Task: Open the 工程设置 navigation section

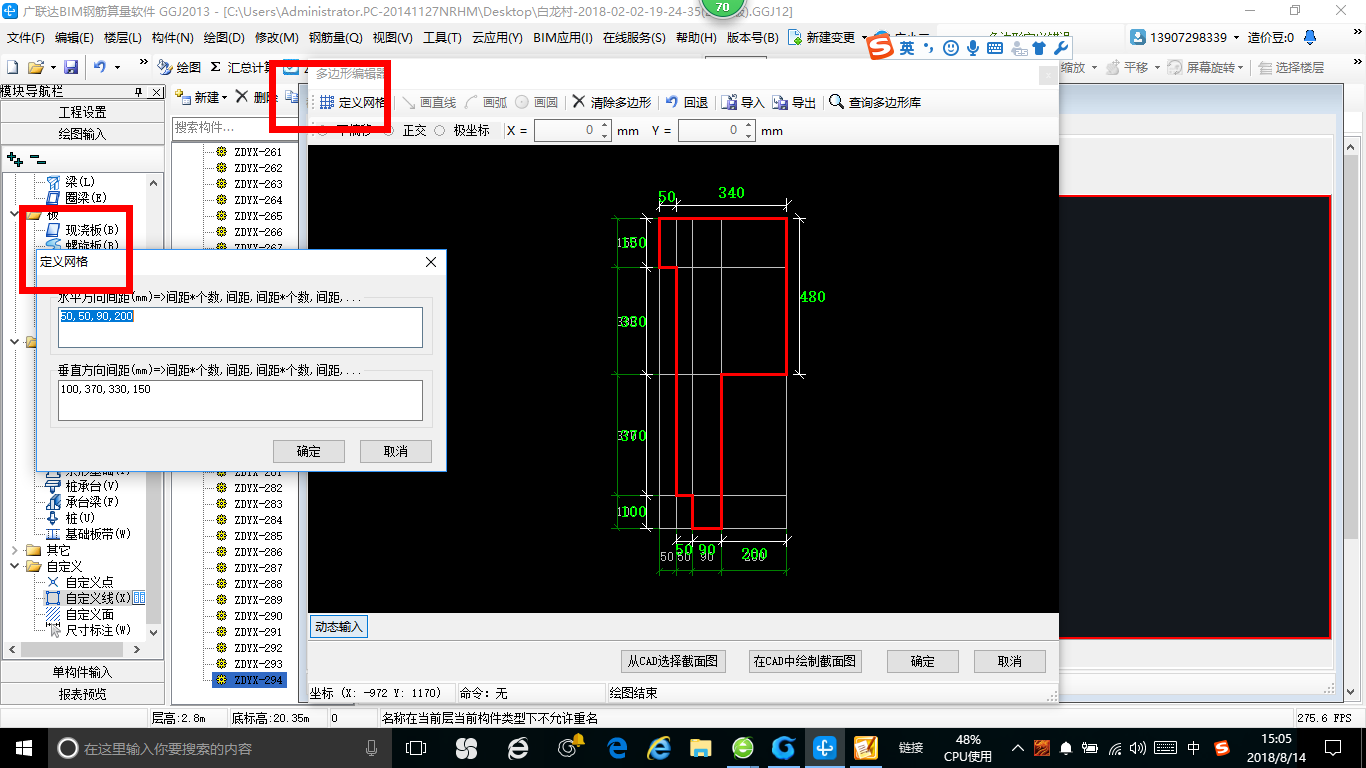Action: click(x=82, y=112)
